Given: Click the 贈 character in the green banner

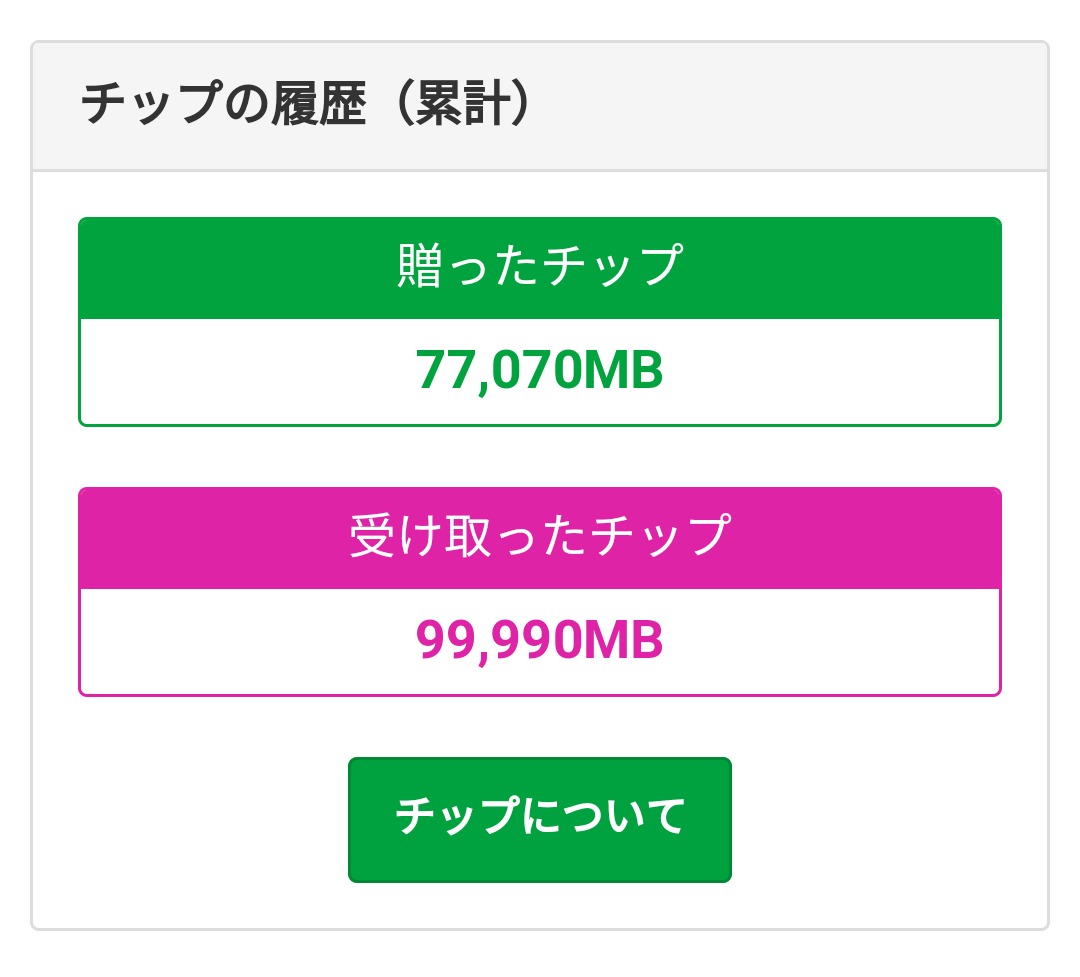Looking at the screenshot, I should [x=419, y=267].
